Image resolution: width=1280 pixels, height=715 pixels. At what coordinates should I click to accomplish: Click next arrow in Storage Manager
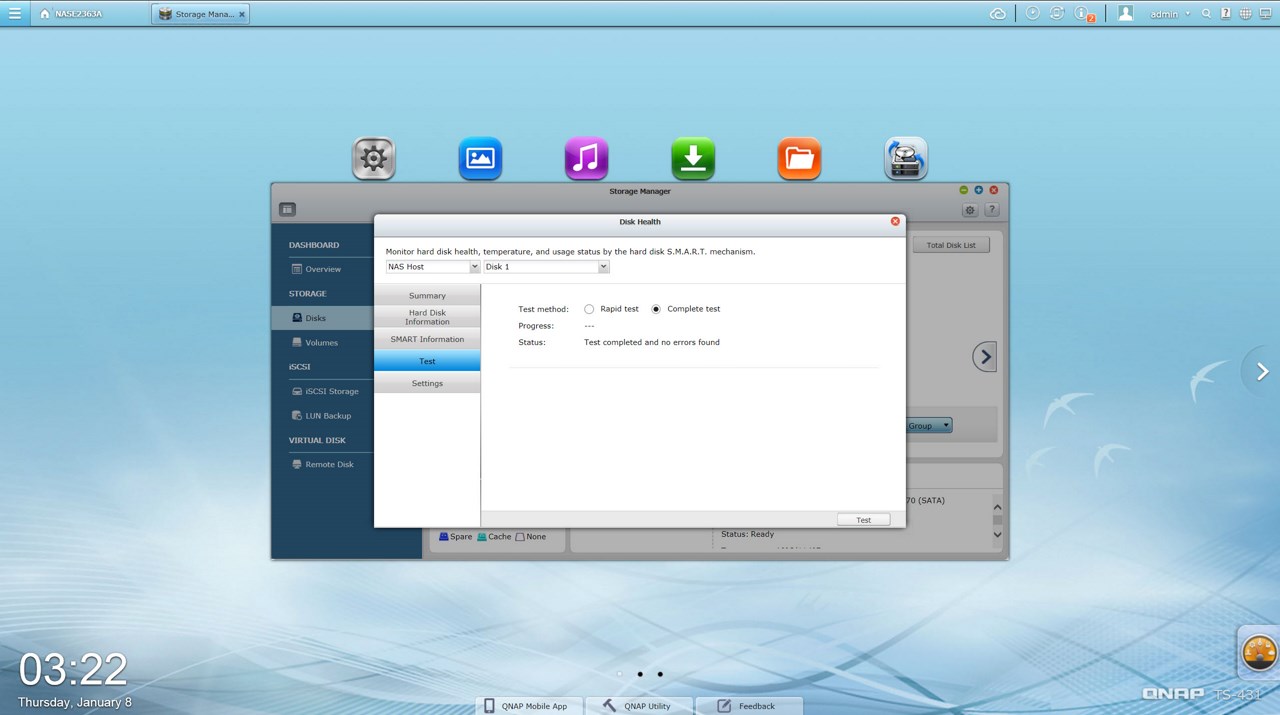click(985, 356)
